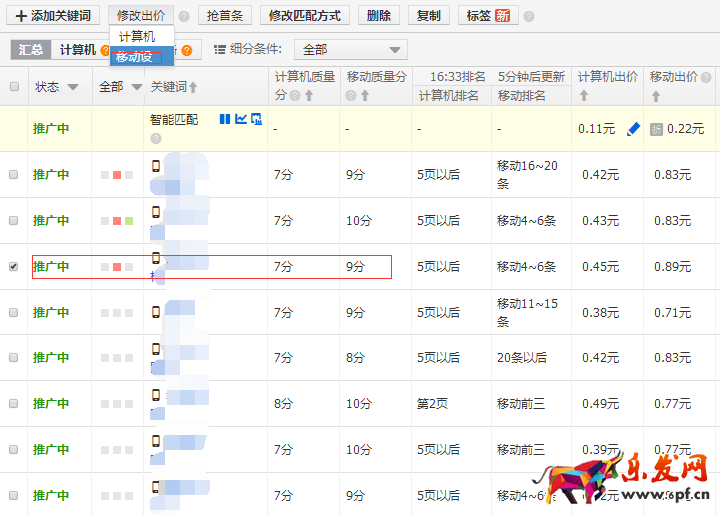The width and height of the screenshot is (720, 515).
Task: Click the sort arrow under 计算机出价
Action: click(x=583, y=96)
